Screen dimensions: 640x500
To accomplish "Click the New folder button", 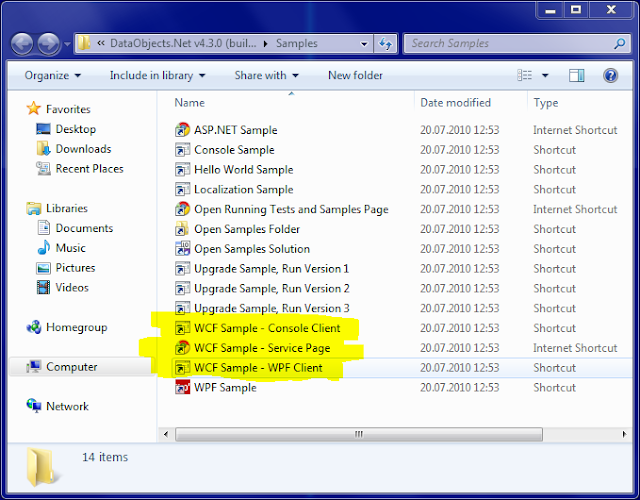I will [x=355, y=76].
